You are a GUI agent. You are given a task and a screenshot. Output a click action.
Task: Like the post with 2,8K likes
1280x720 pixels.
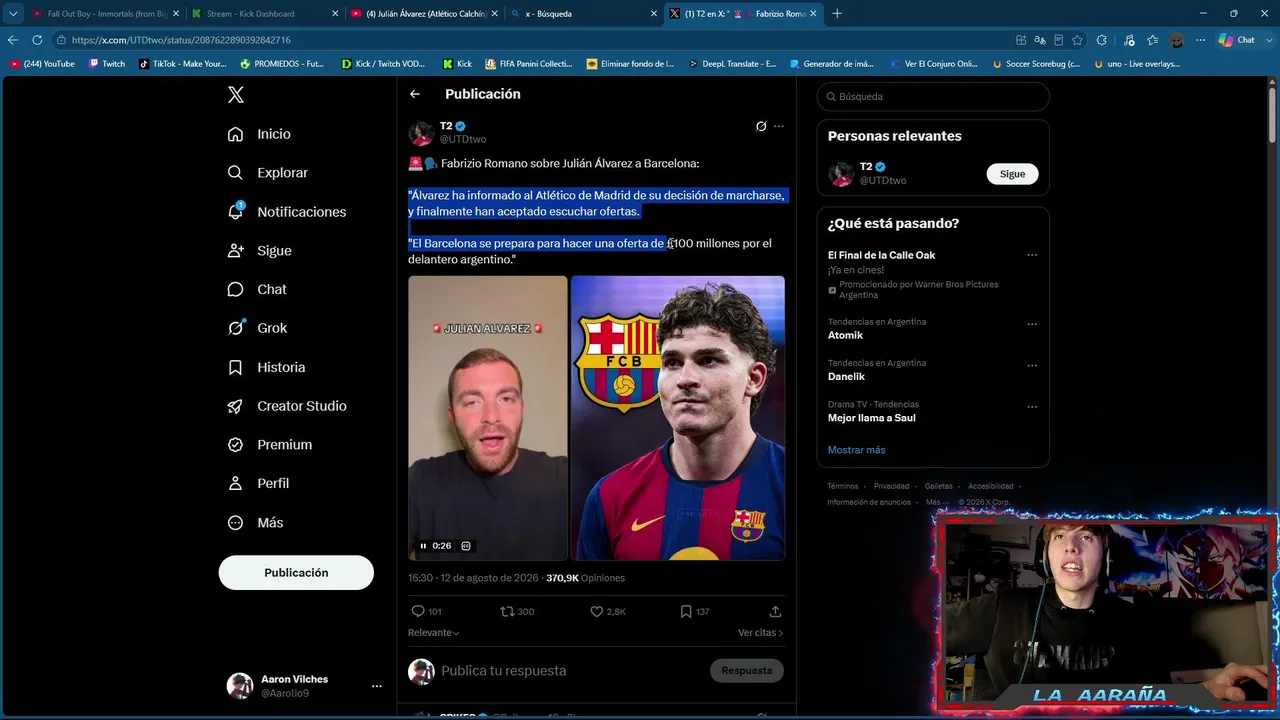point(608,611)
